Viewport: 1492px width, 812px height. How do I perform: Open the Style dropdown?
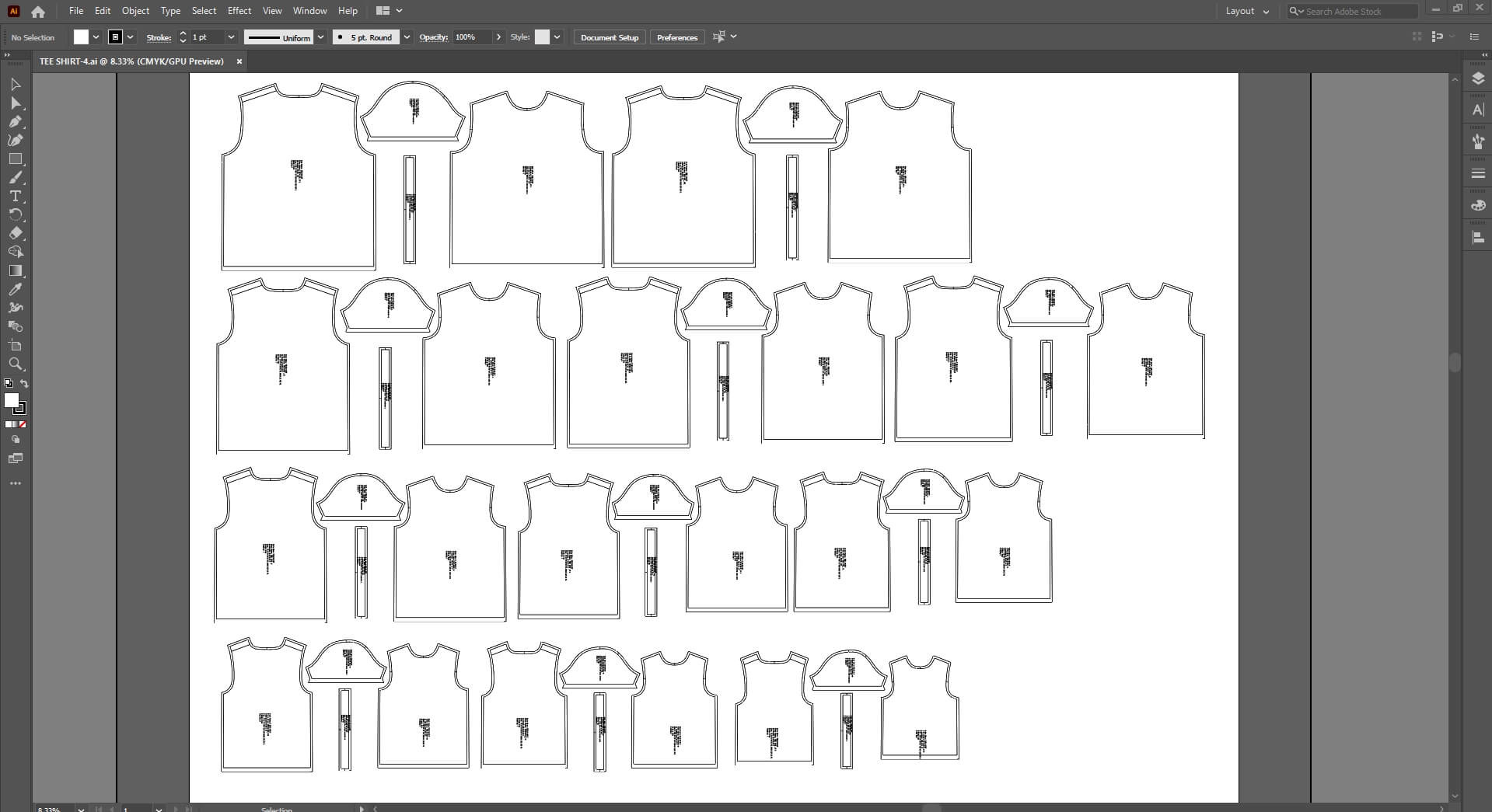point(557,37)
